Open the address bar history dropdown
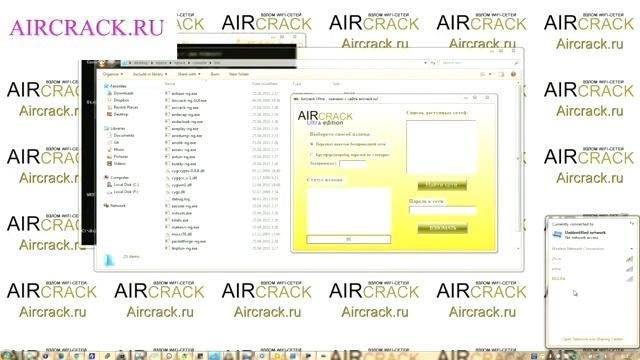Screen dimensions: 640x360 pos(425,63)
